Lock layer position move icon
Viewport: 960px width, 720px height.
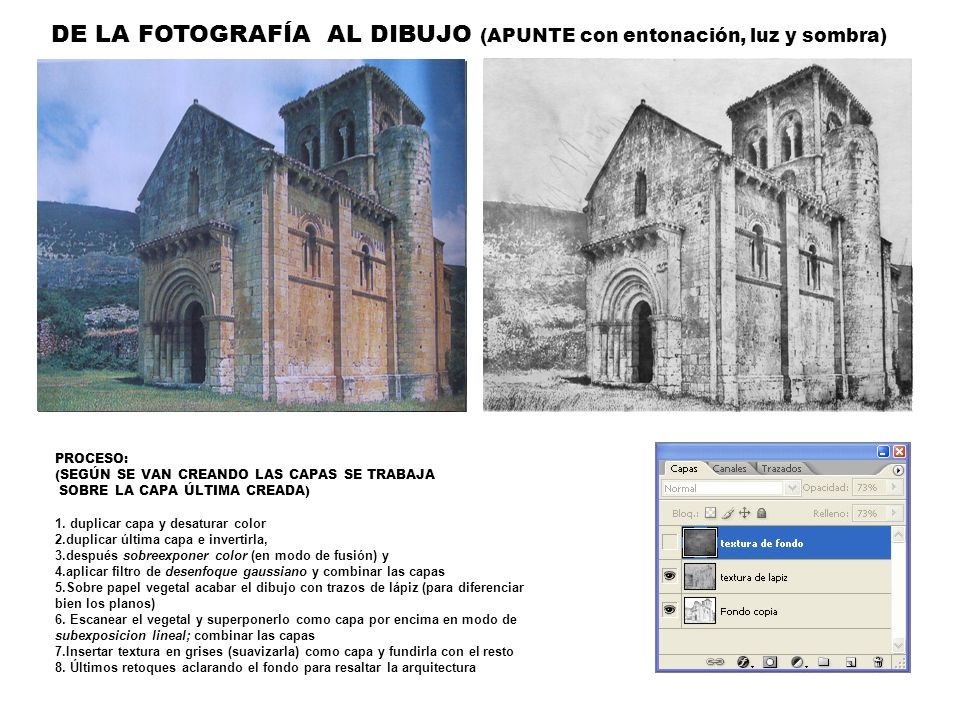pos(744,513)
